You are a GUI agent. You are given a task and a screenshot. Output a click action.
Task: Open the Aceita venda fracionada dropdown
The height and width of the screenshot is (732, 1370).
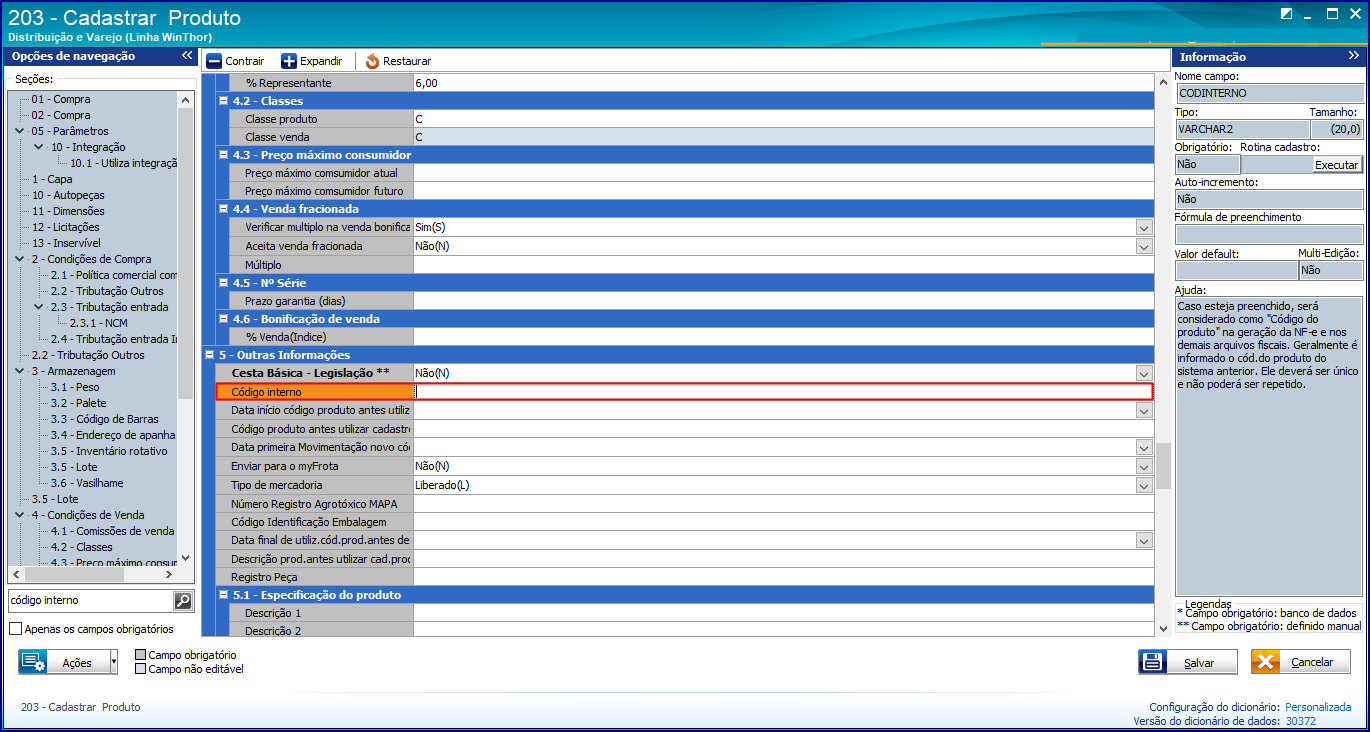pos(1144,246)
